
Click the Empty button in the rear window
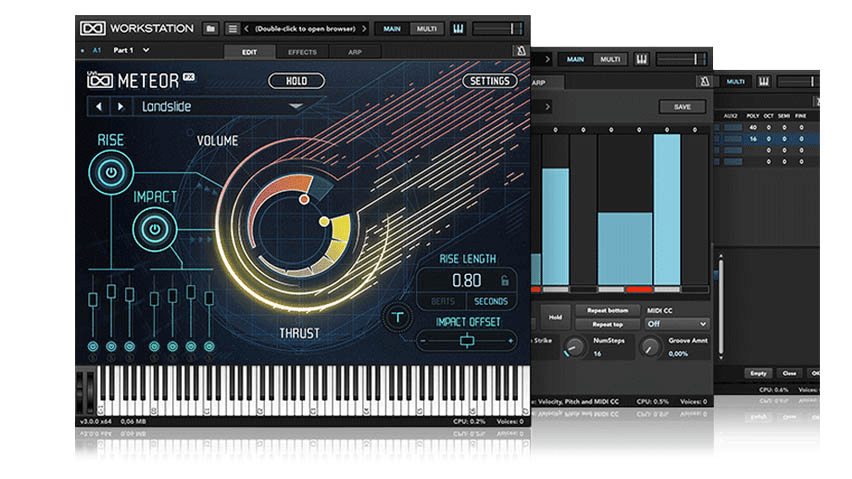(x=758, y=373)
